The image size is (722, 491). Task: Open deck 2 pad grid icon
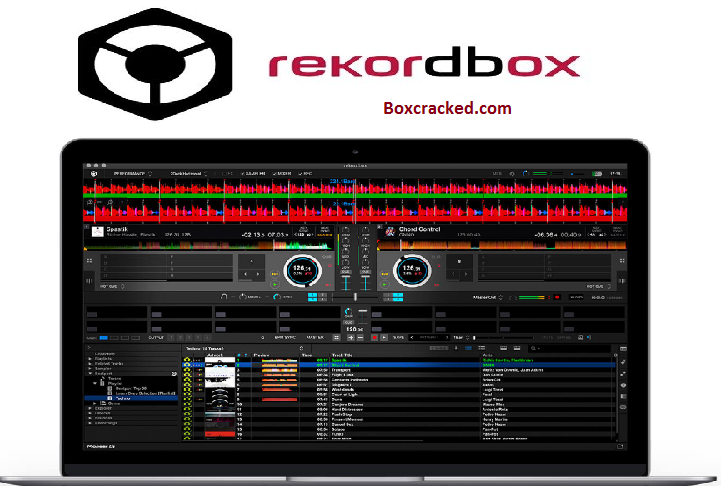(622, 261)
